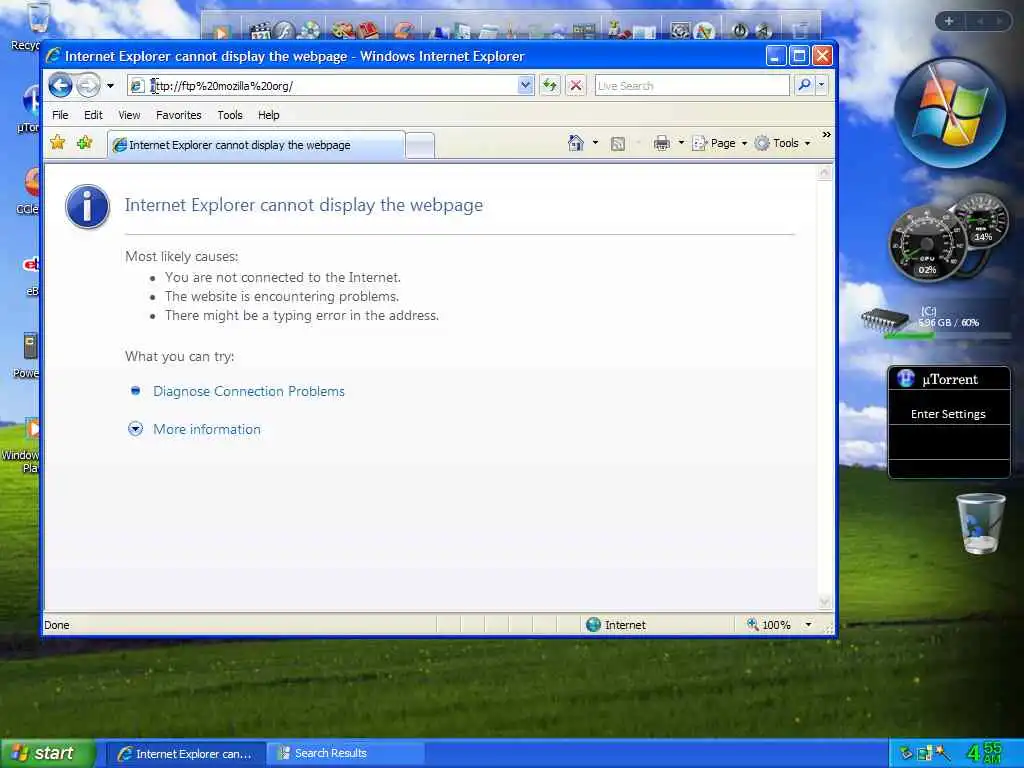The height and width of the screenshot is (768, 1024).
Task: Click the Diagnose Connection Problems link
Action: click(248, 391)
